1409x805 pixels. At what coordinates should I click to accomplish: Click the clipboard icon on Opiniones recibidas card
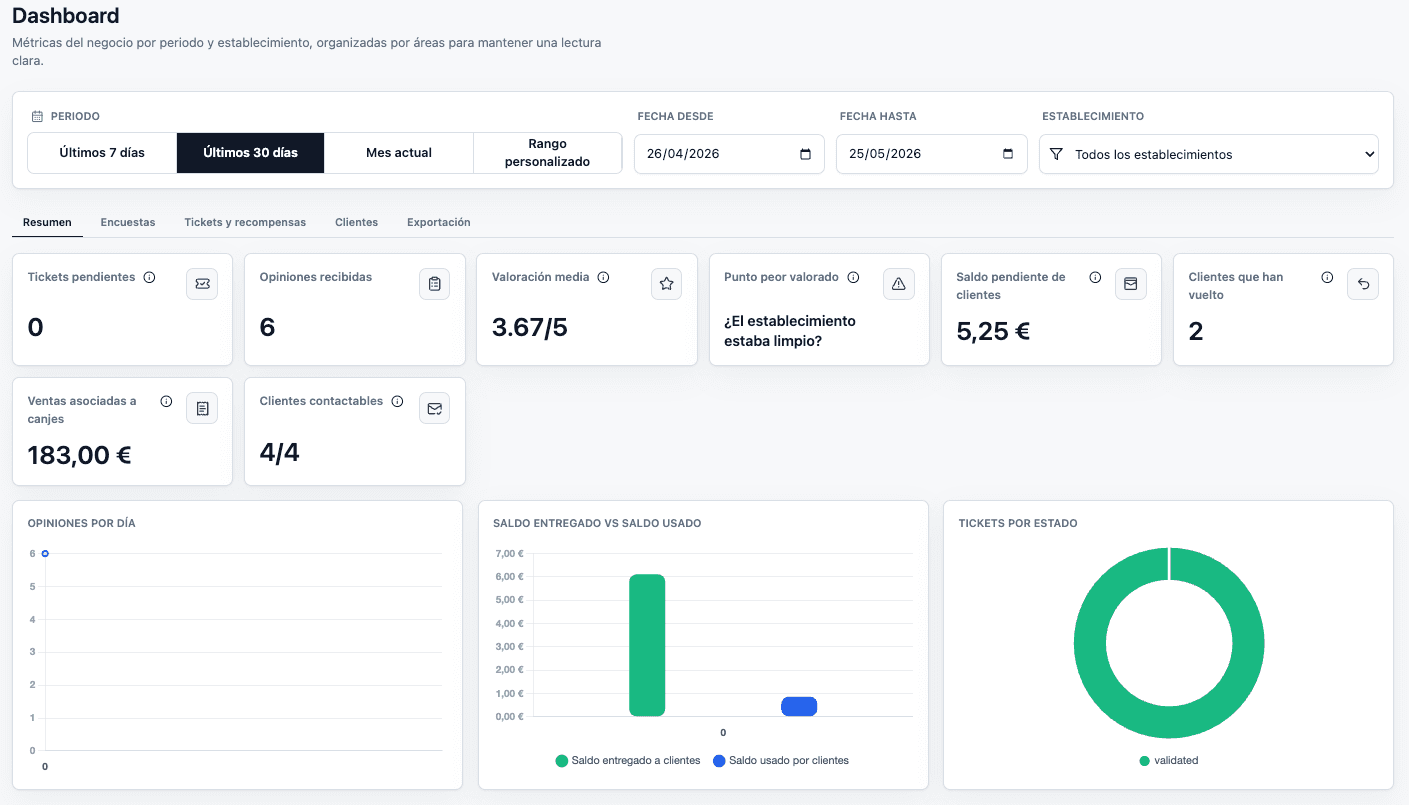click(434, 284)
